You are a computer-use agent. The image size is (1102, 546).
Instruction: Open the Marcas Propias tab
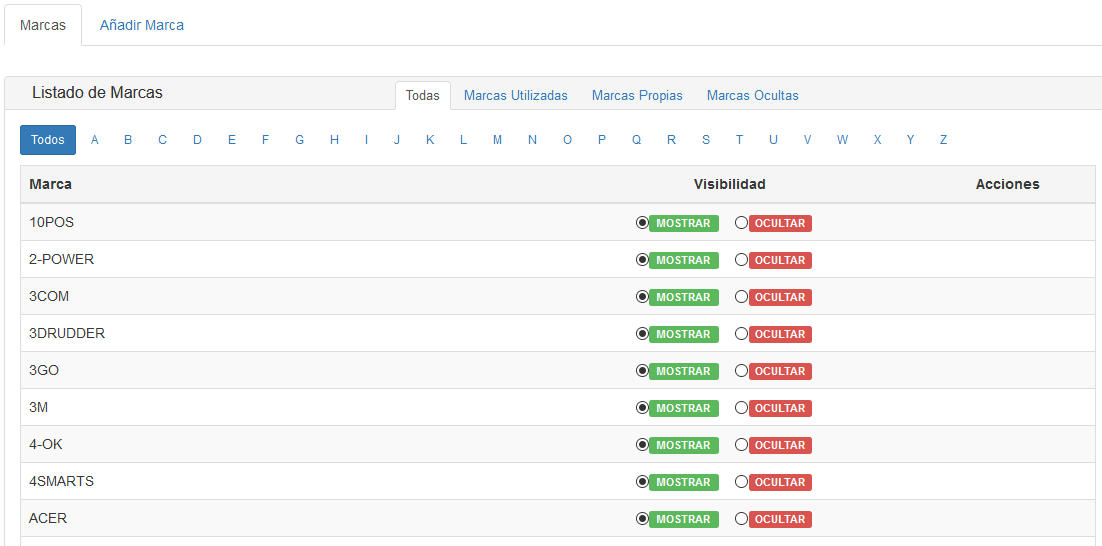coord(637,96)
